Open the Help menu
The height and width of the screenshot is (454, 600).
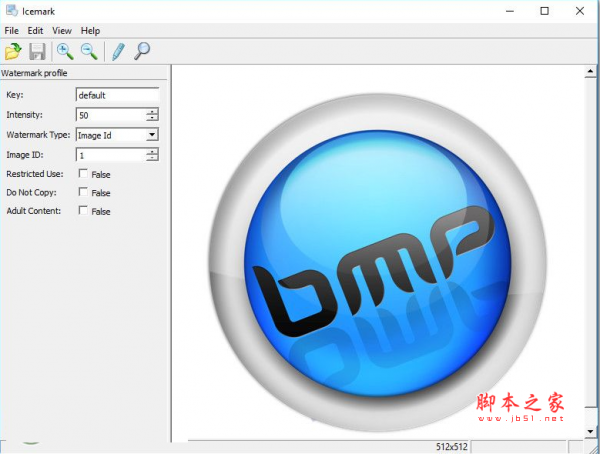[x=90, y=31]
